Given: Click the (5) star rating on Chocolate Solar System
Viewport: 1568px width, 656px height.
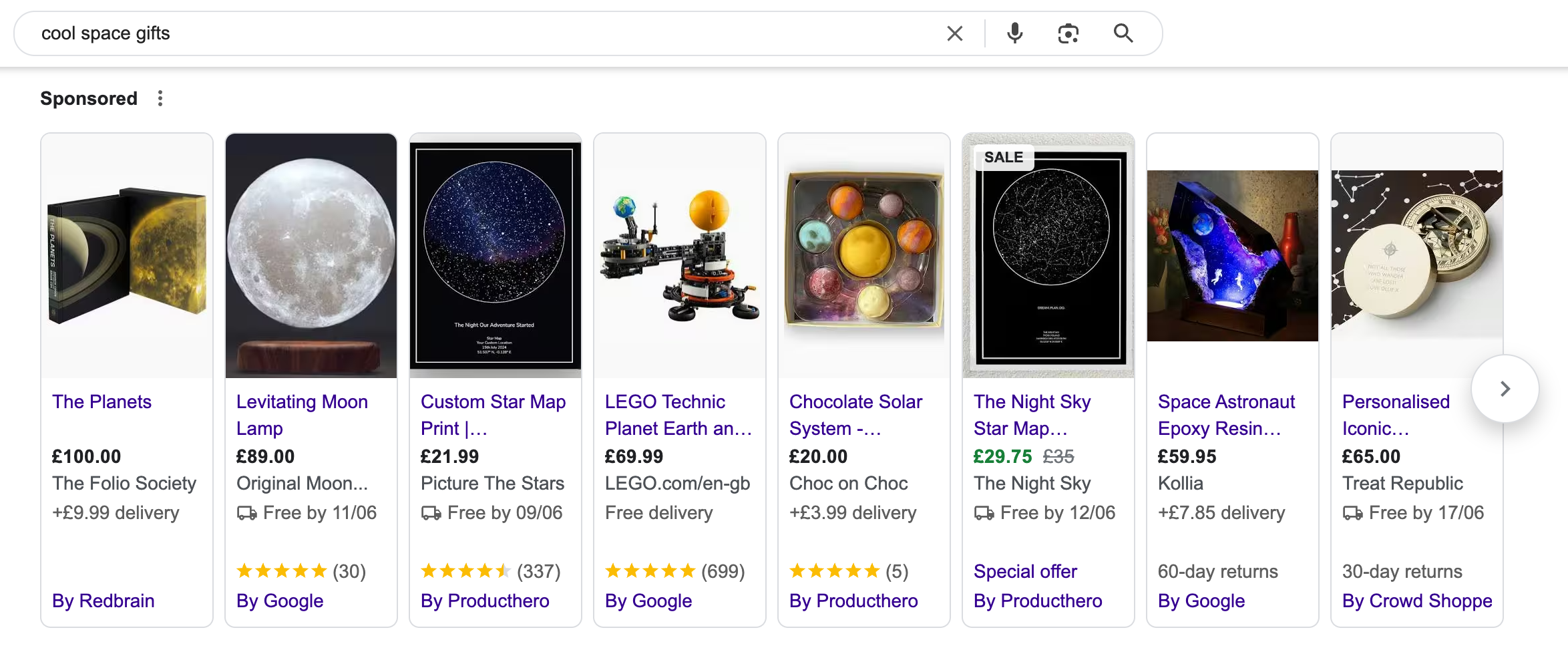Looking at the screenshot, I should click(849, 571).
